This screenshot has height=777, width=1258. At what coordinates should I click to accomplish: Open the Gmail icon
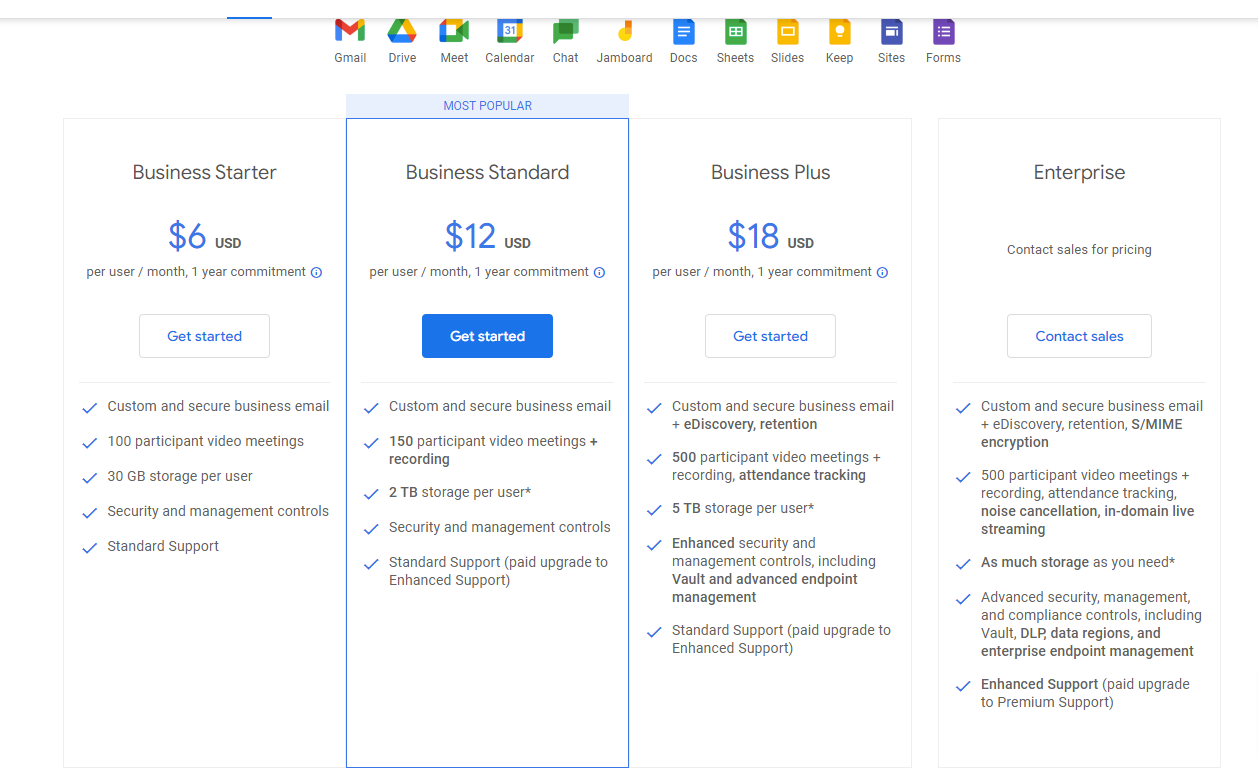tap(349, 32)
